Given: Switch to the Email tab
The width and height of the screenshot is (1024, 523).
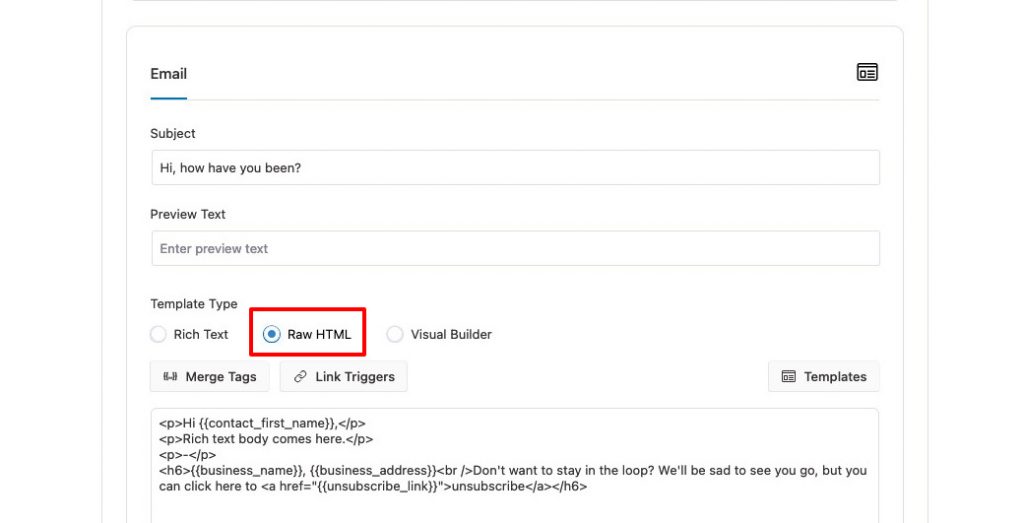Looking at the screenshot, I should tap(168, 74).
